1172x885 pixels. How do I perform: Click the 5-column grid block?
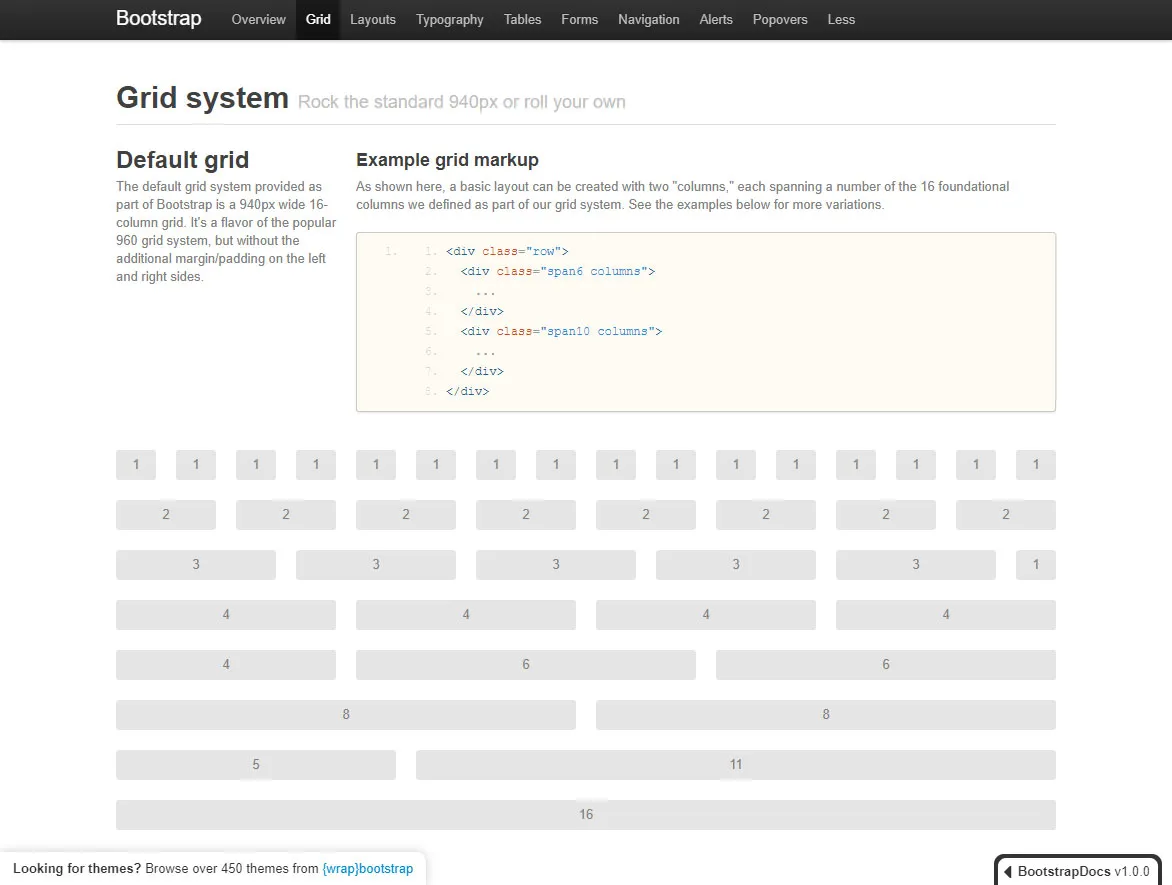click(x=256, y=765)
